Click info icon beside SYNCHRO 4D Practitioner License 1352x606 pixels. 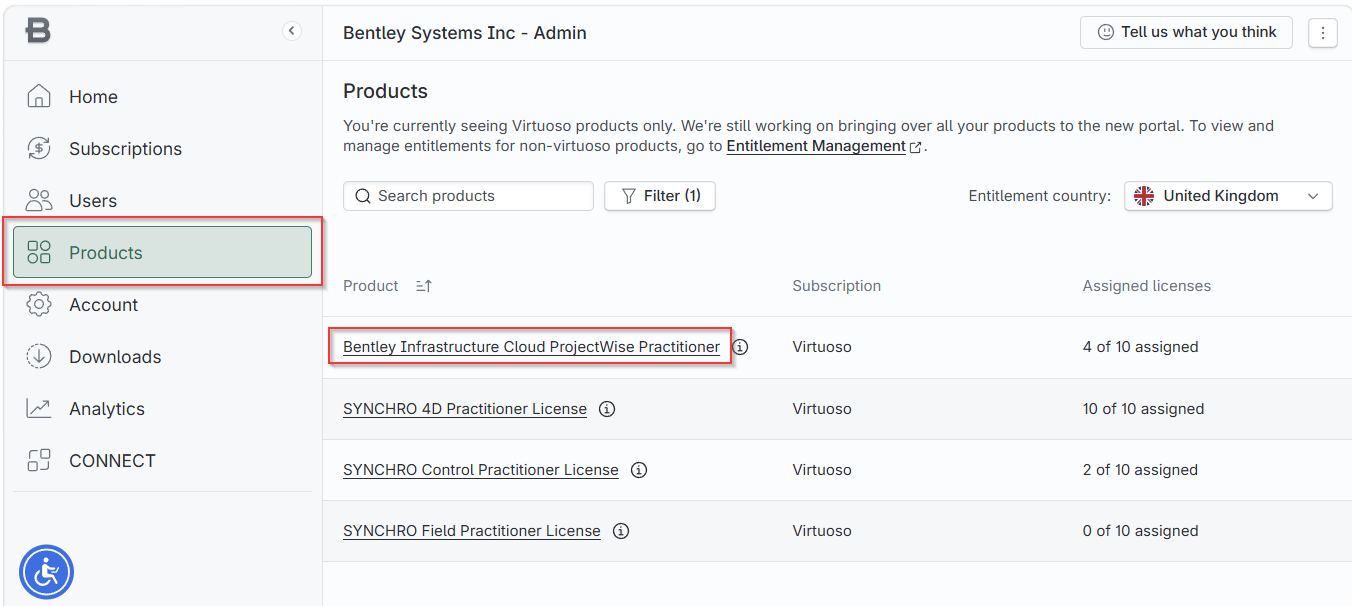pyautogui.click(x=606, y=408)
